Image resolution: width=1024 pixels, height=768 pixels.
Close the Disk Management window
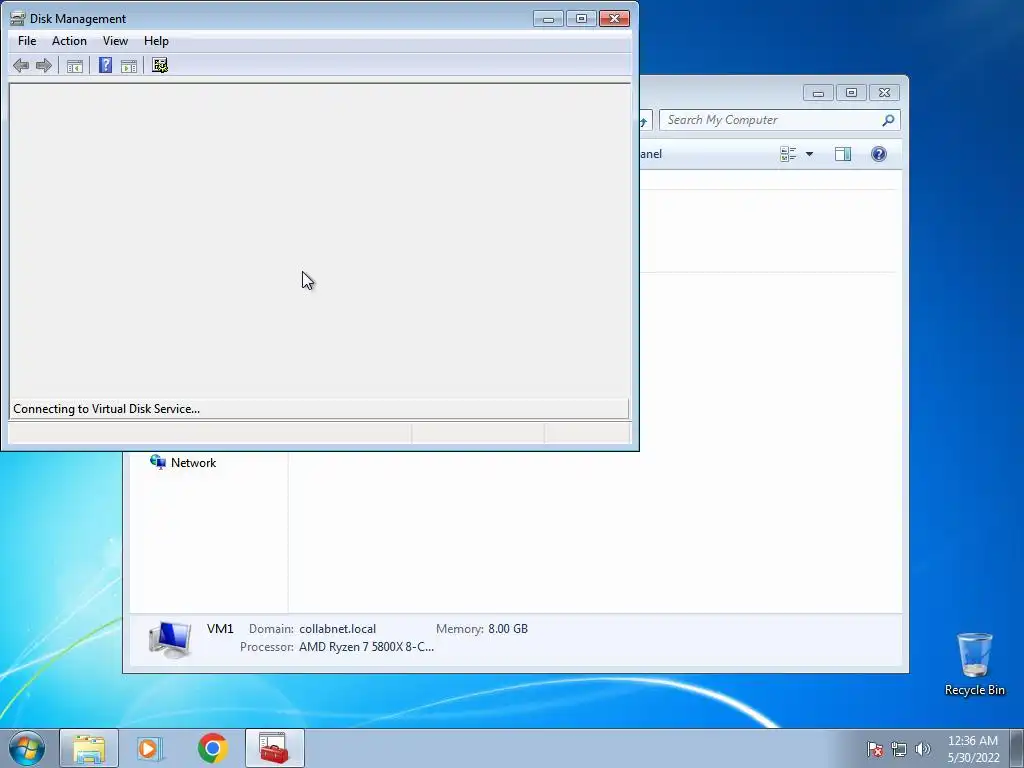[x=615, y=19]
